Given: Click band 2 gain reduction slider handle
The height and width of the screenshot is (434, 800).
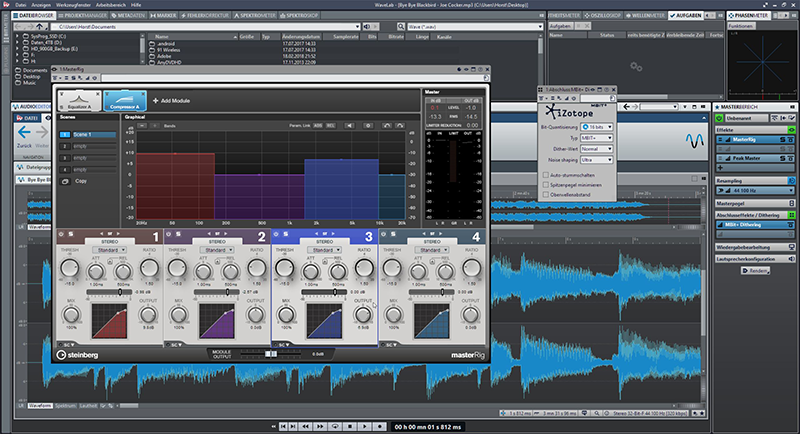Looking at the screenshot, I should pyautogui.click(x=228, y=292).
